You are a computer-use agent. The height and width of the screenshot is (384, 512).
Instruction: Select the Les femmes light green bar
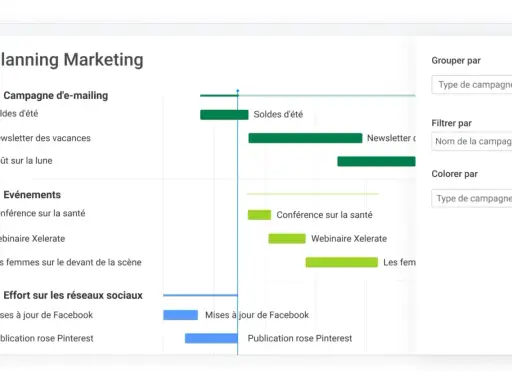[x=342, y=262]
